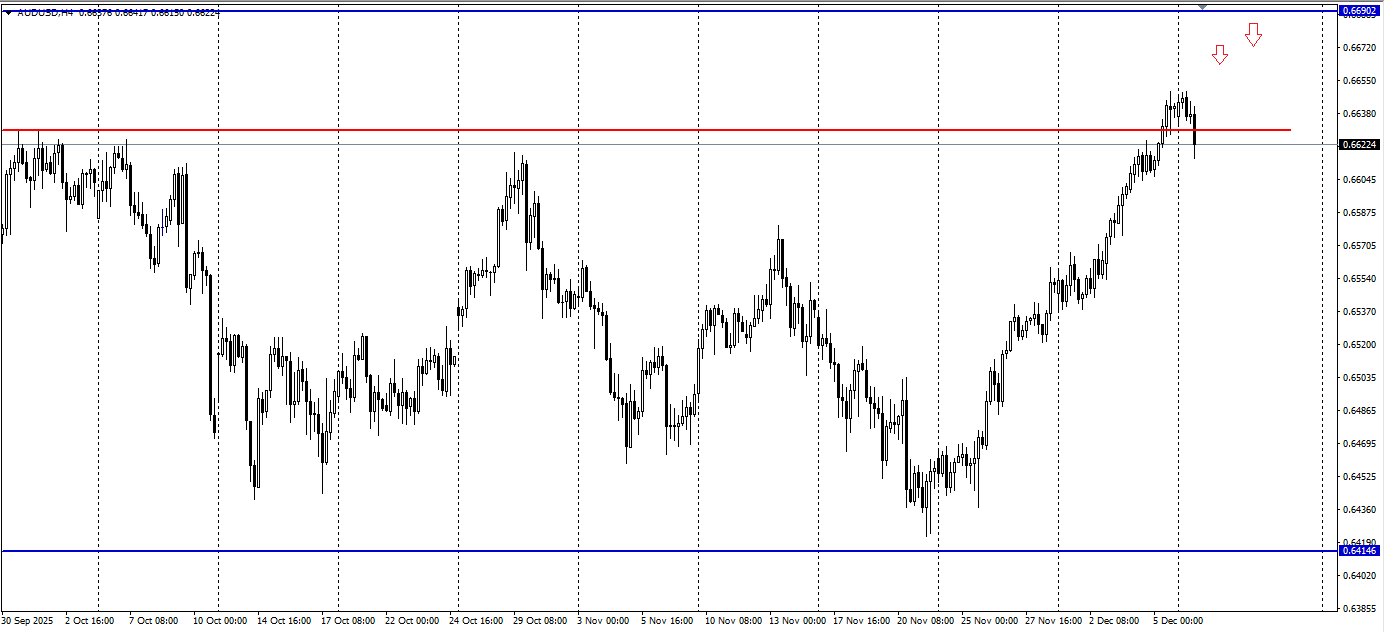Click the 0.65540 price scale label

pyautogui.click(x=1361, y=278)
